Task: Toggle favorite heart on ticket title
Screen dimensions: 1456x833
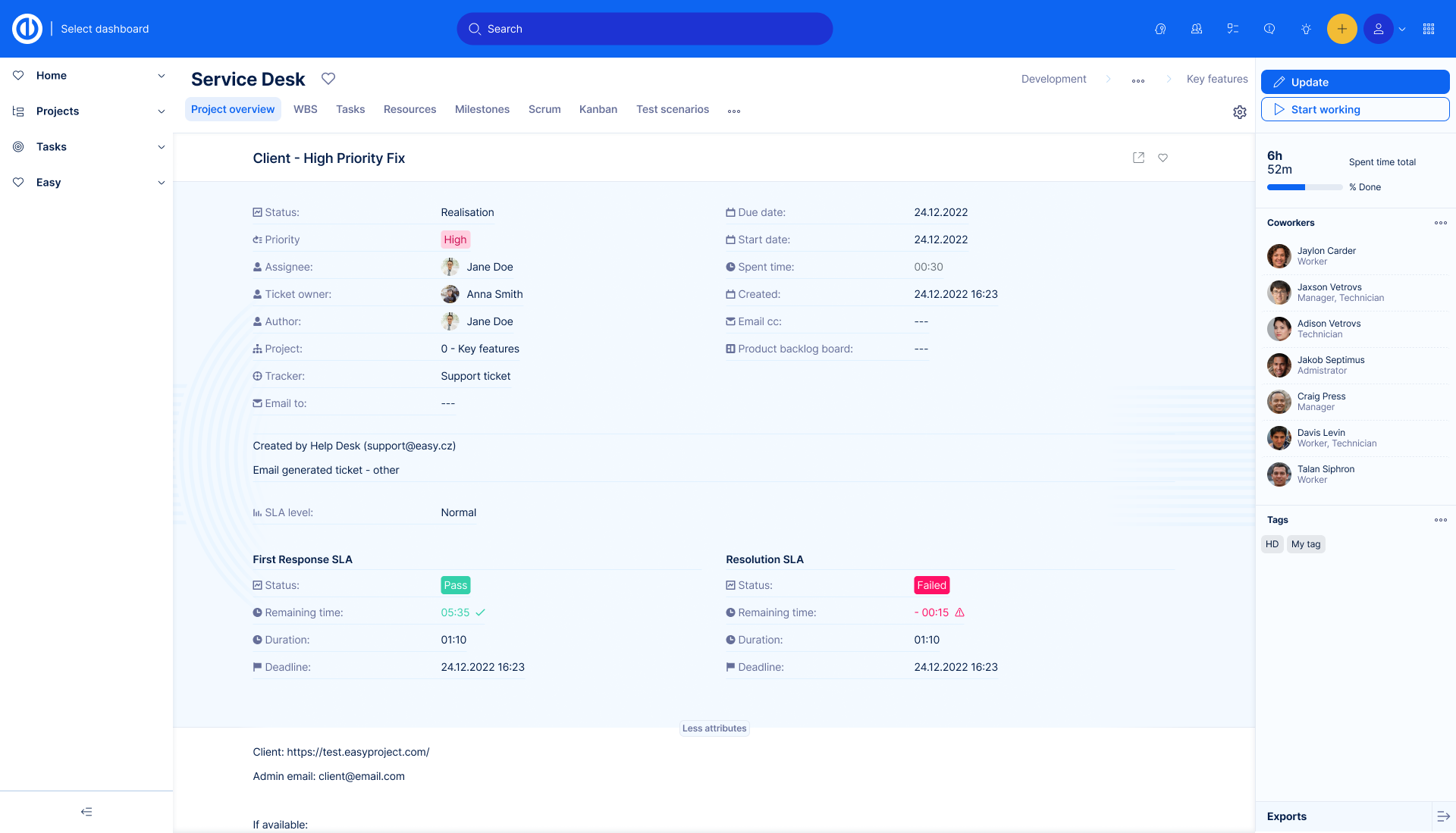Action: click(x=1163, y=158)
